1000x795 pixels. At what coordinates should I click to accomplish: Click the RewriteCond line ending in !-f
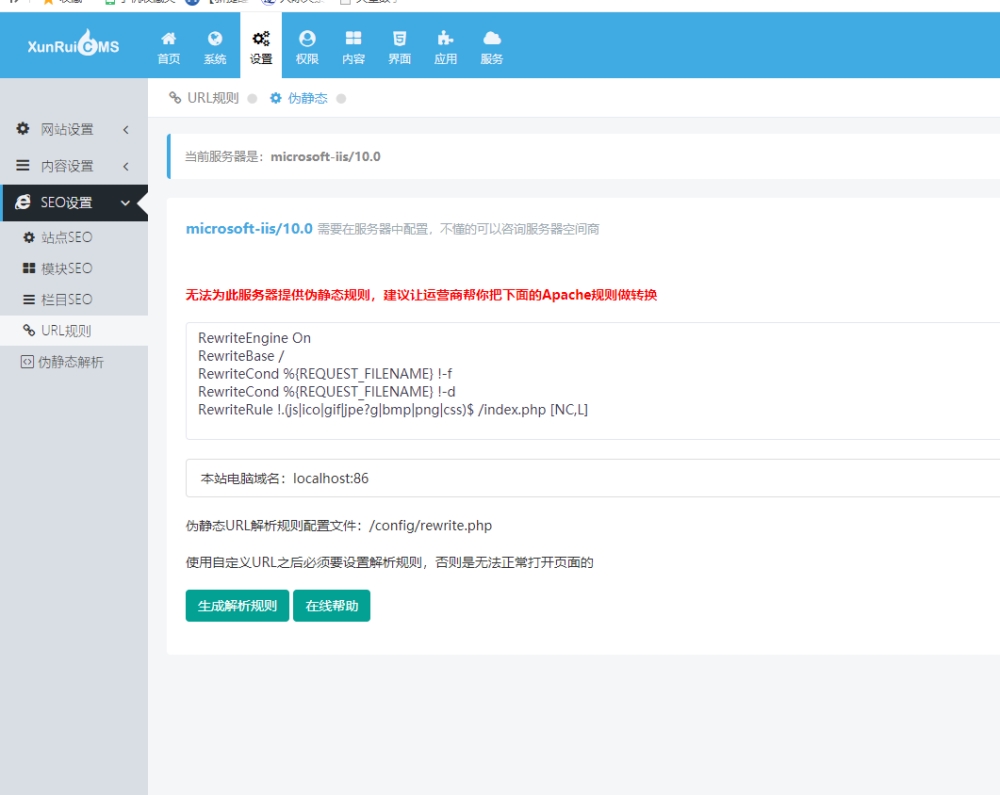tap(325, 374)
